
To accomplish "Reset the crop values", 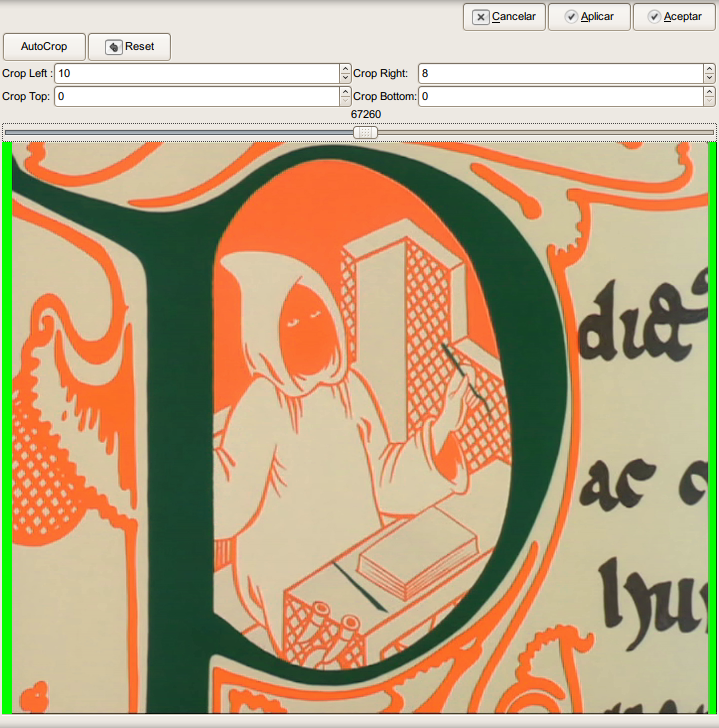I will [x=129, y=47].
